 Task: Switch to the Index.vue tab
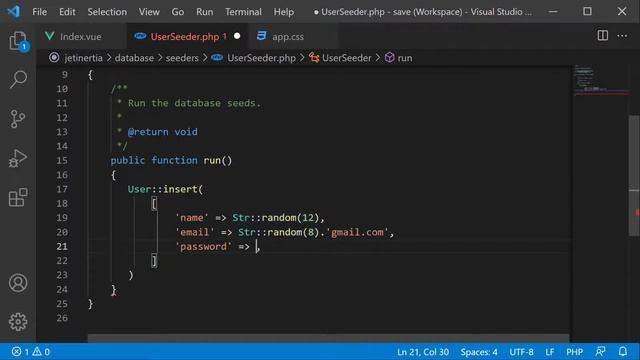(x=81, y=36)
